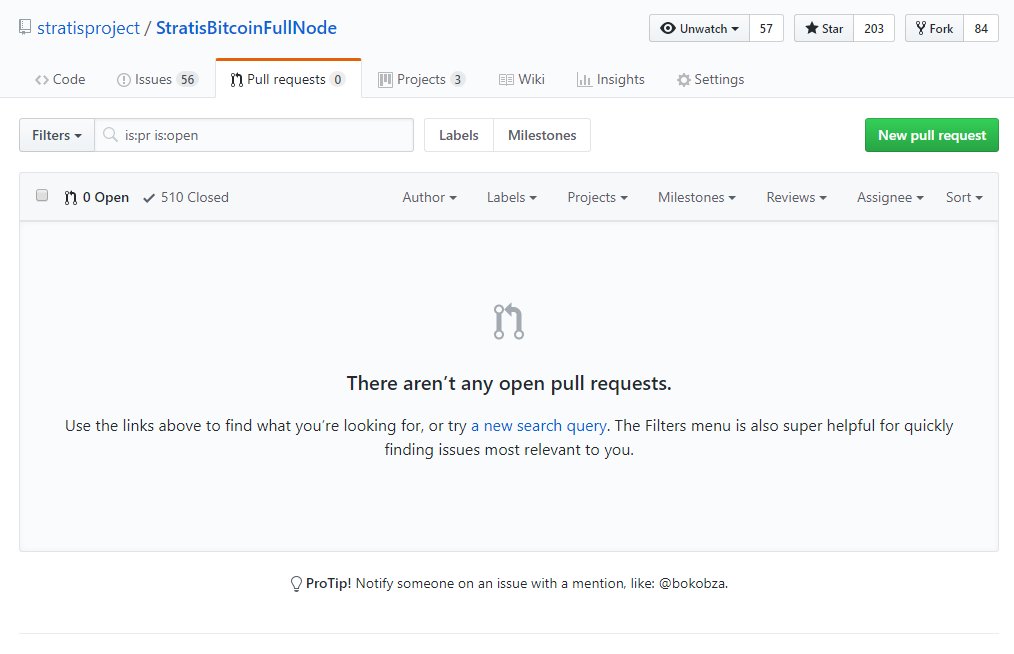This screenshot has width=1014, height=654.
Task: Show the 510 Closed pull requests
Action: (186, 197)
